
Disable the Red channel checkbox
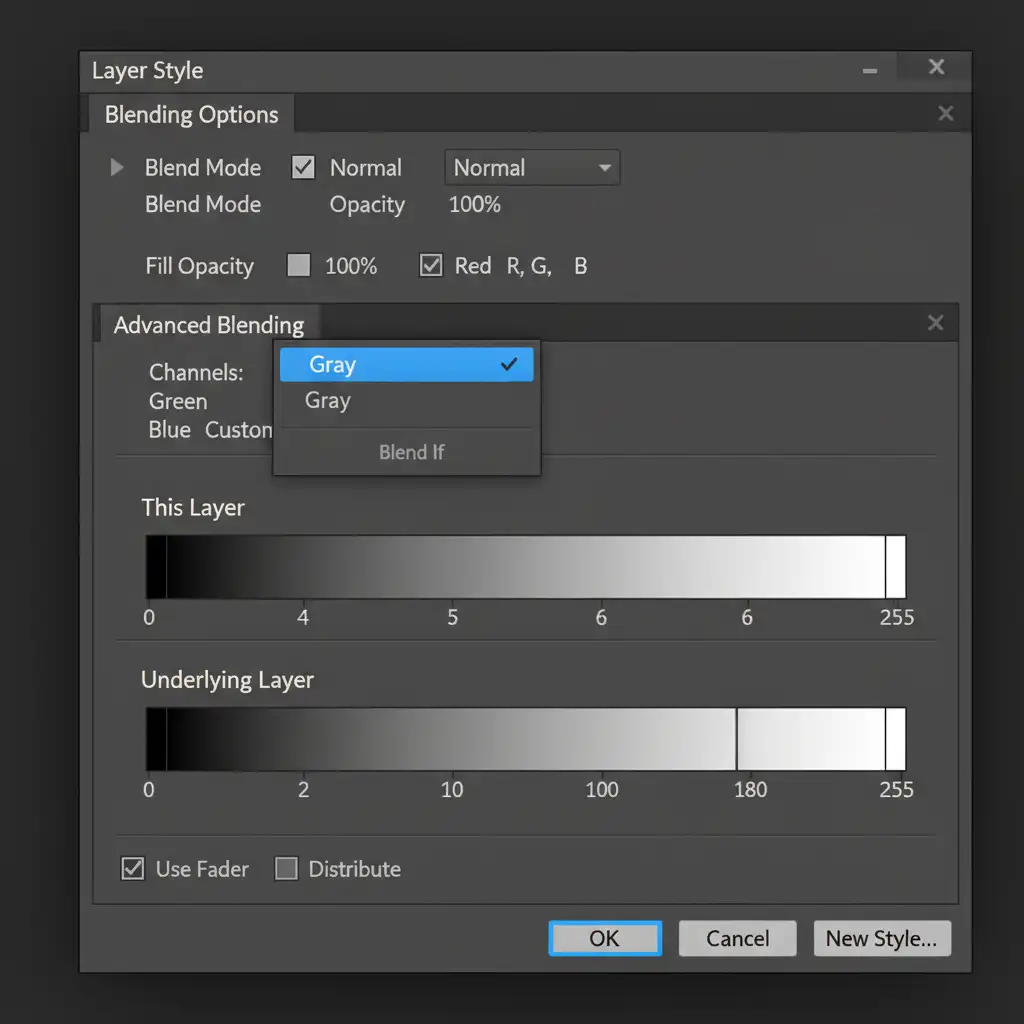point(431,266)
